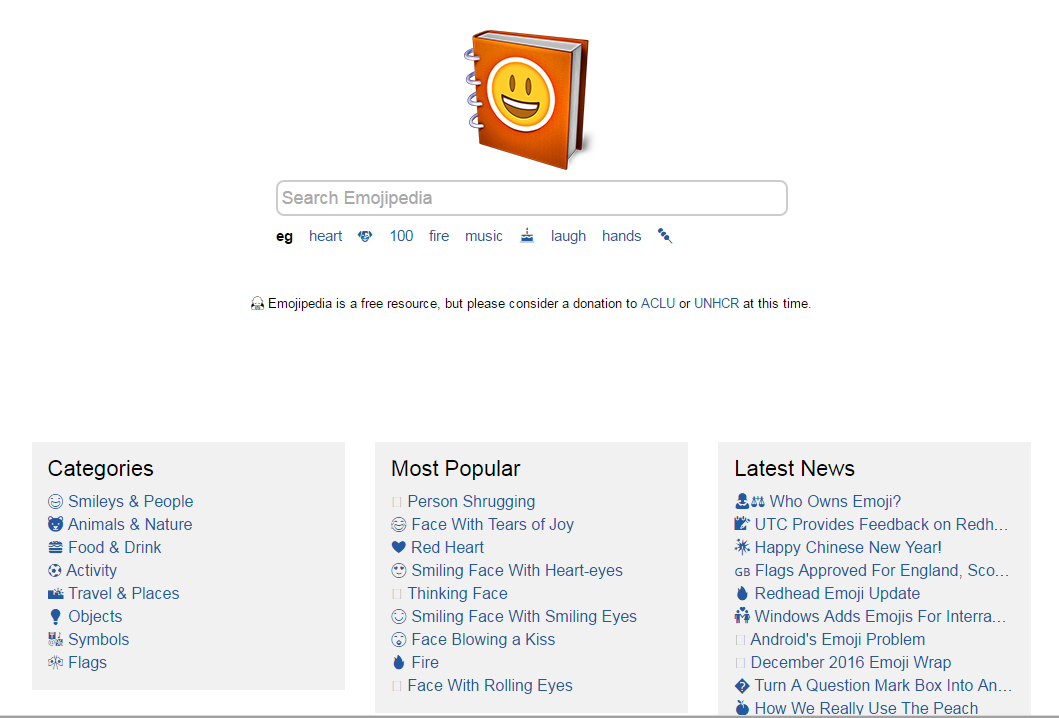Screen dimensions: 1059x718
Task: Click the red heart emoji icon
Action: 399,548
